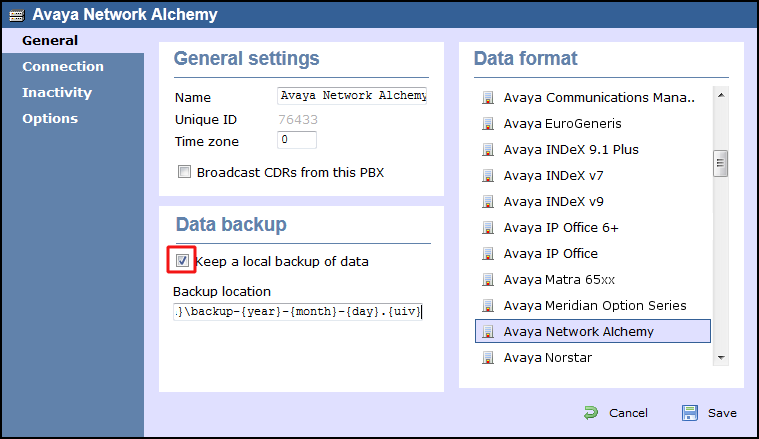Enable Broadcast CDRs from this PBX
Viewport: 759px width, 439px height.
point(184,172)
